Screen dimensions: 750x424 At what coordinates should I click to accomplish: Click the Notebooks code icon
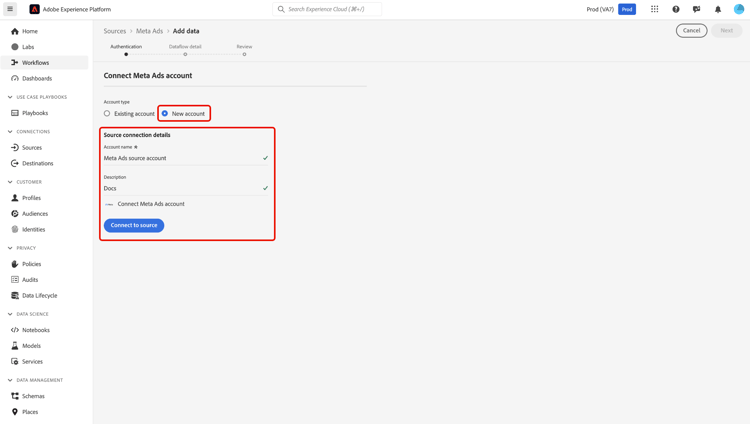click(x=15, y=330)
